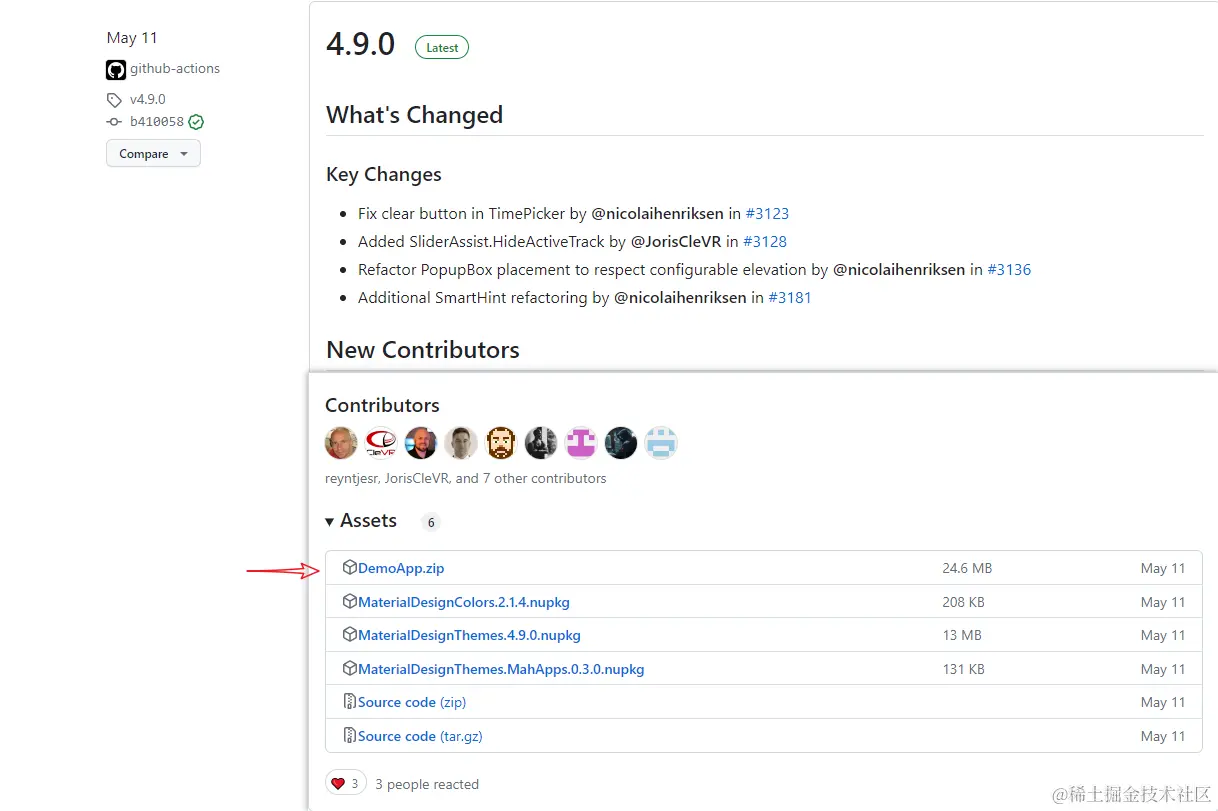Image resolution: width=1218 pixels, height=811 pixels.
Task: Click the github-actions avatar icon
Action: tap(116, 70)
